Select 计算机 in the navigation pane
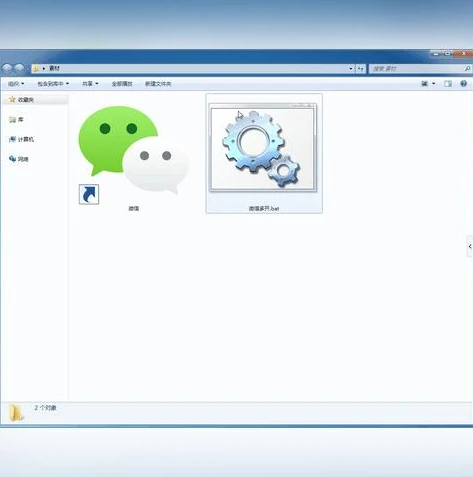Viewport: 473px width, 477px height. pyautogui.click(x=26, y=139)
